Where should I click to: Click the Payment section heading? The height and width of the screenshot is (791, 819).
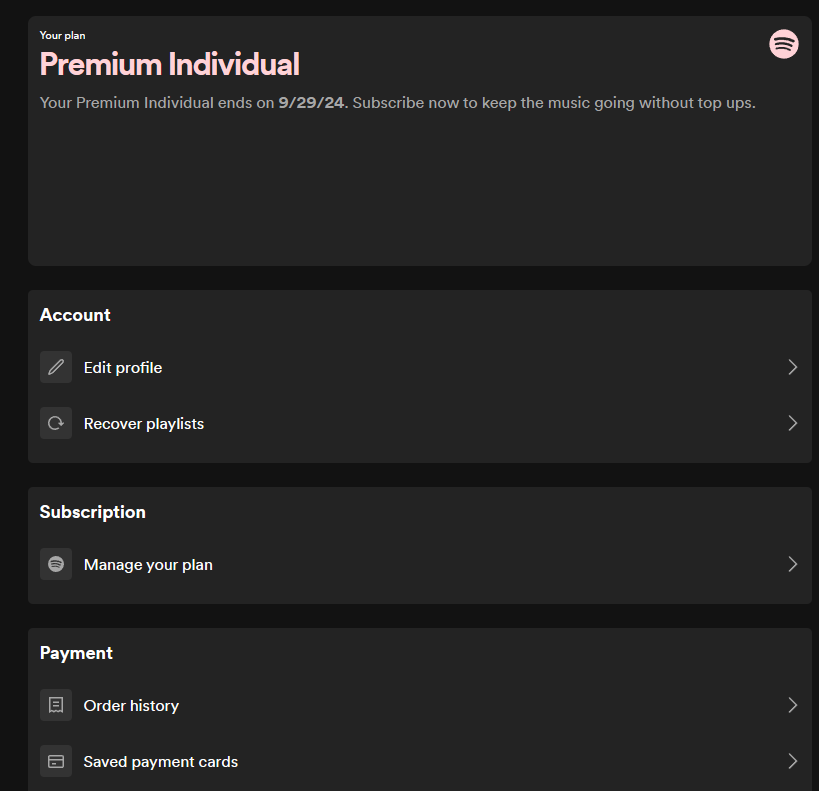tap(76, 653)
